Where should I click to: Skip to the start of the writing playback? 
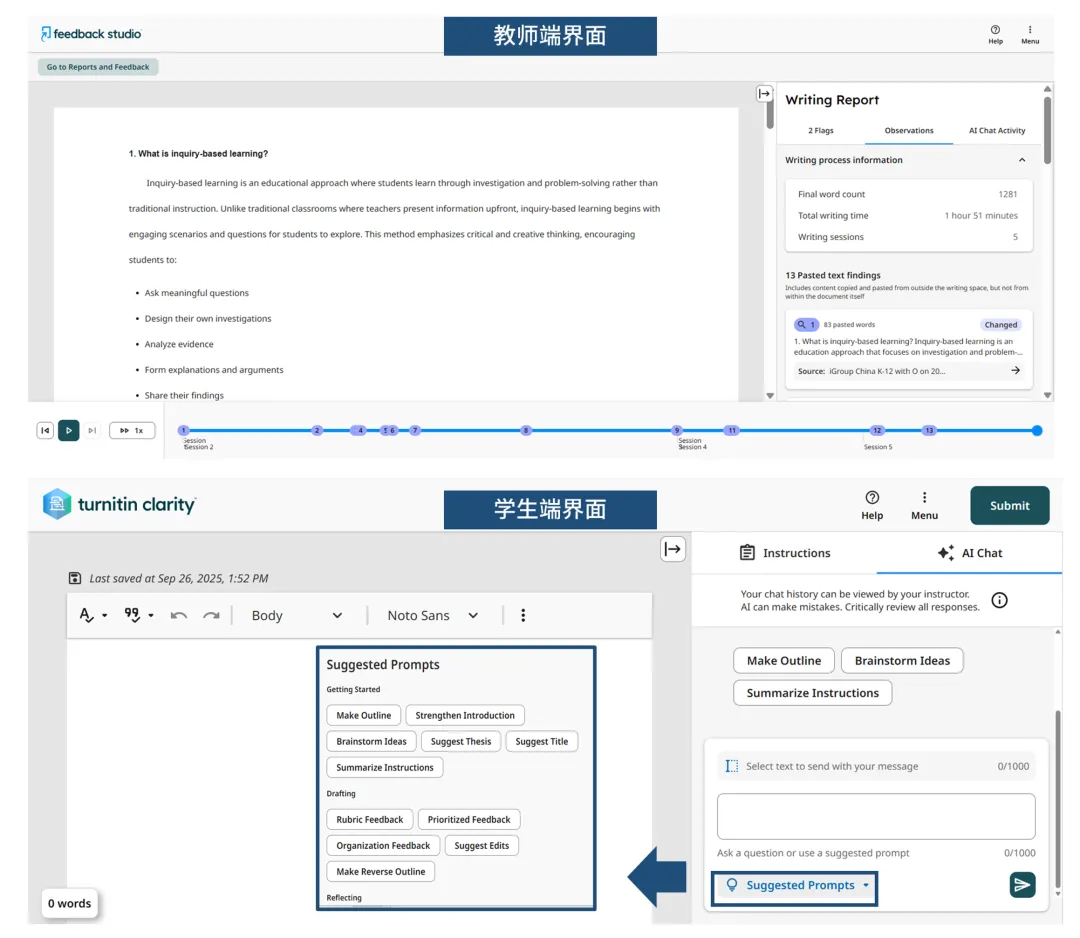pos(45,430)
